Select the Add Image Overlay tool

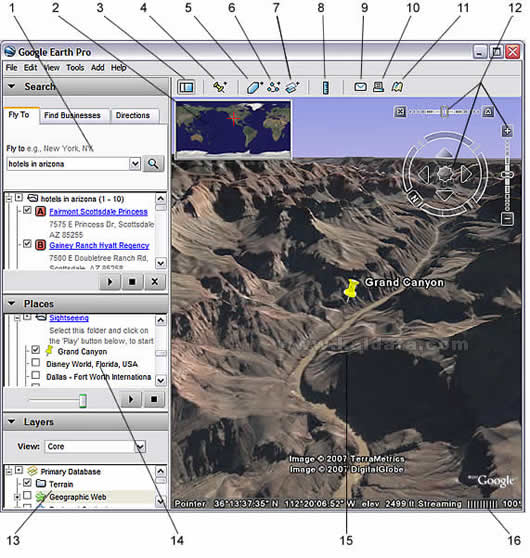[292, 87]
